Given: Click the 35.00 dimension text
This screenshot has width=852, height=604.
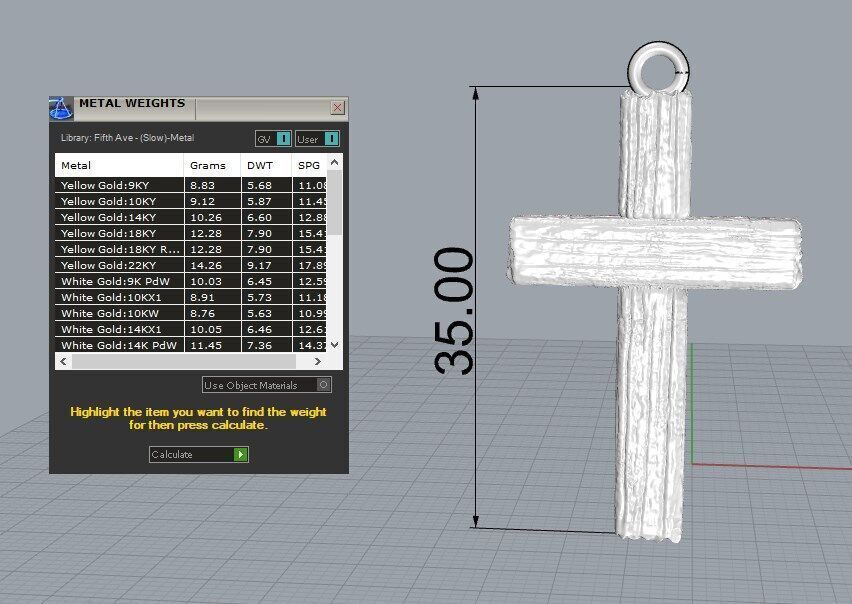Looking at the screenshot, I should (455, 311).
